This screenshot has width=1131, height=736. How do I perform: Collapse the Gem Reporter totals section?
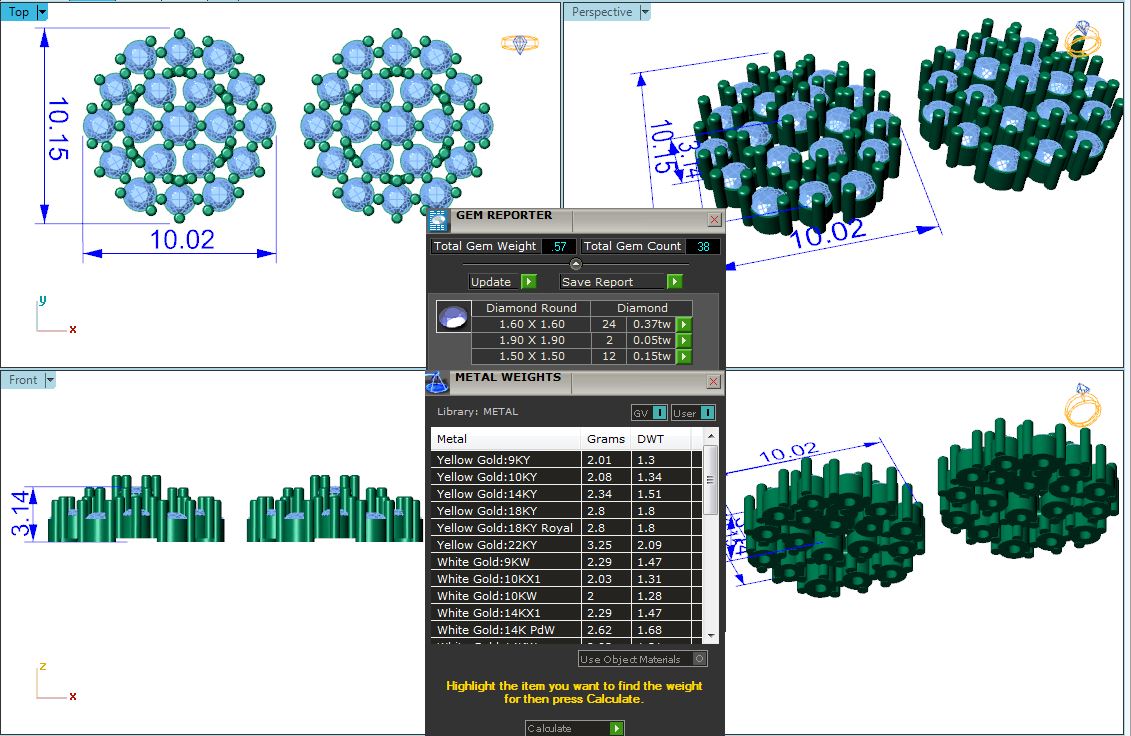coord(575,263)
